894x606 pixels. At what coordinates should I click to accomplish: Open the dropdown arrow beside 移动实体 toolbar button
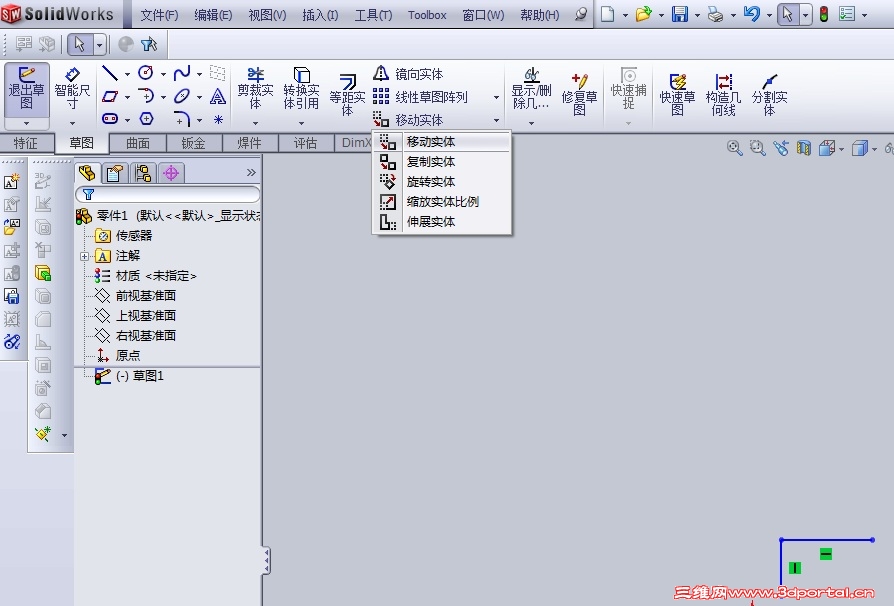tap(496, 120)
